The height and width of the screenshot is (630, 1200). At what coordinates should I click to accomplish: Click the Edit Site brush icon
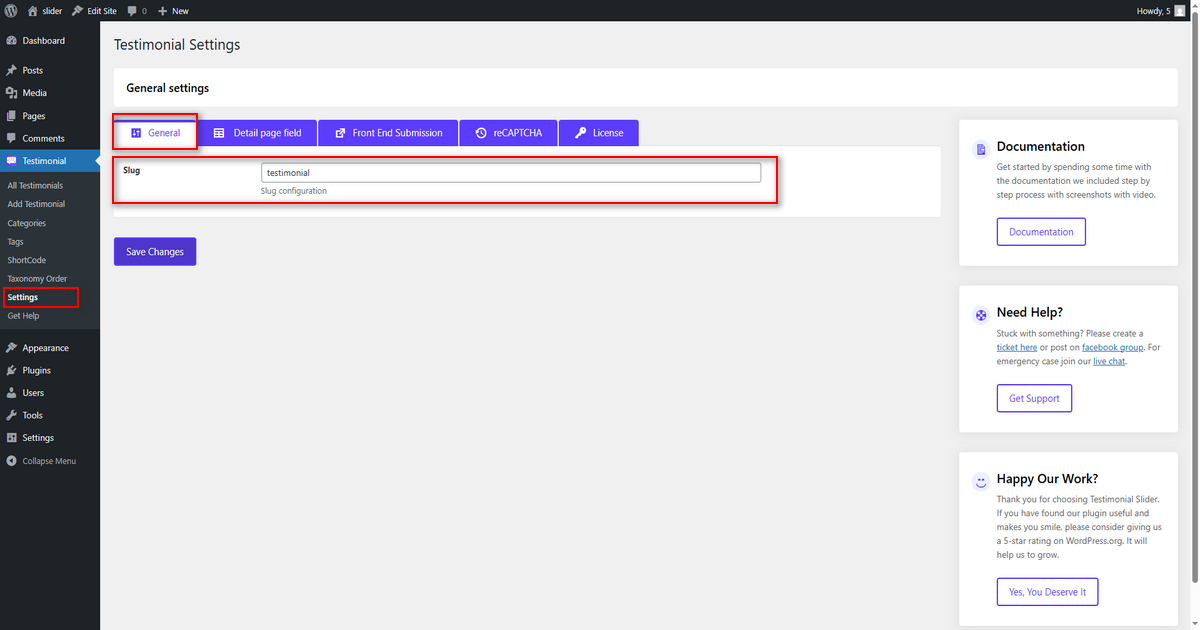[77, 10]
